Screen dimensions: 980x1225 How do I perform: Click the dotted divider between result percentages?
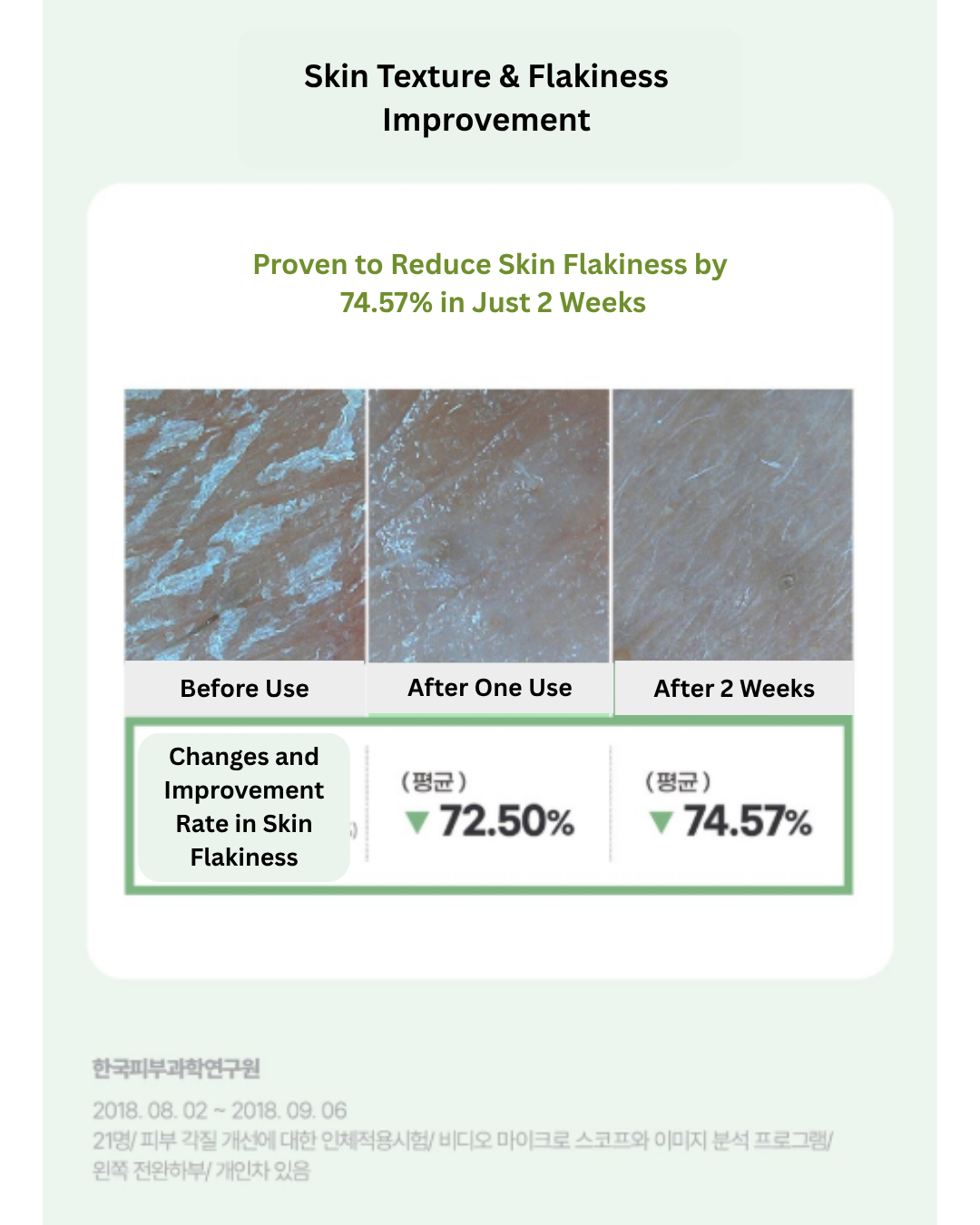coord(611,804)
